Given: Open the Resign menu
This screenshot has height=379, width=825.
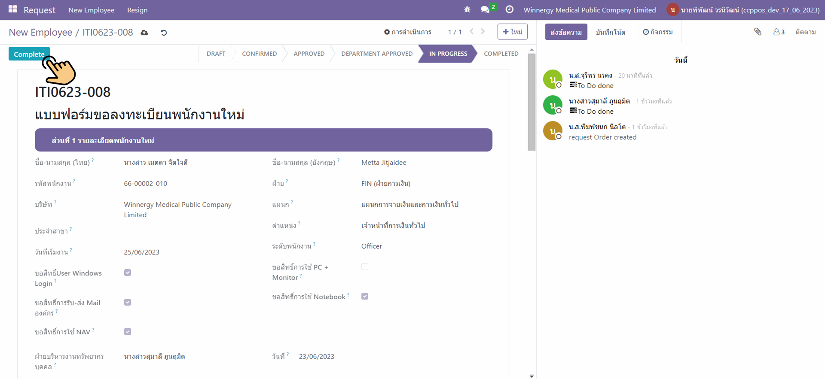Looking at the screenshot, I should [137, 10].
